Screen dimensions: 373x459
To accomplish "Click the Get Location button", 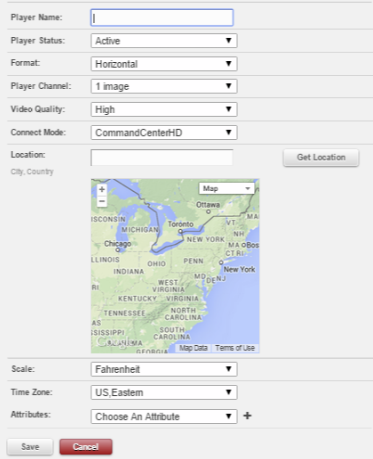I will click(x=321, y=157).
